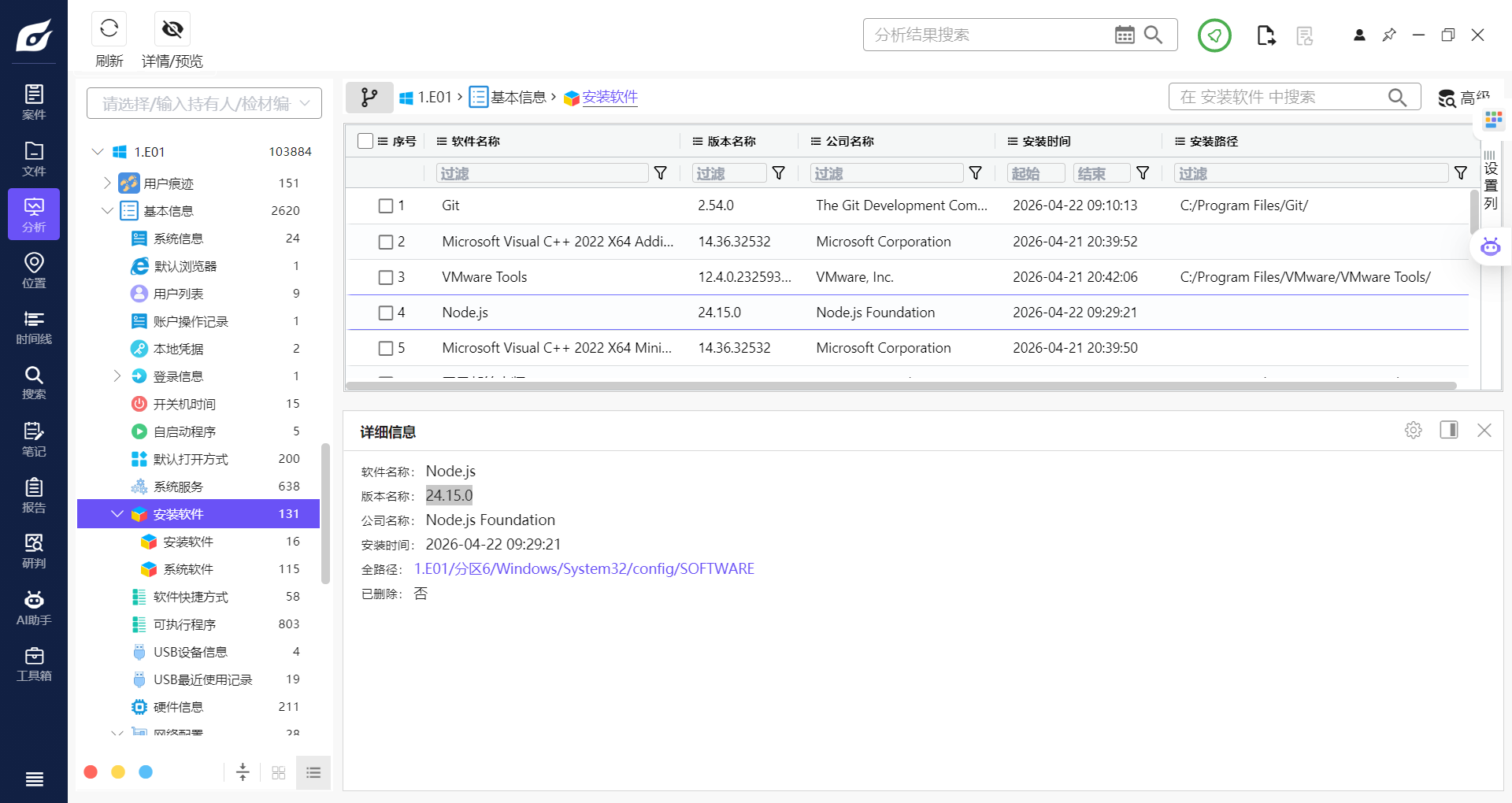Viewport: 1512px width, 803px height.
Task: Close the 详细信息 details panel
Action: tap(1484, 430)
